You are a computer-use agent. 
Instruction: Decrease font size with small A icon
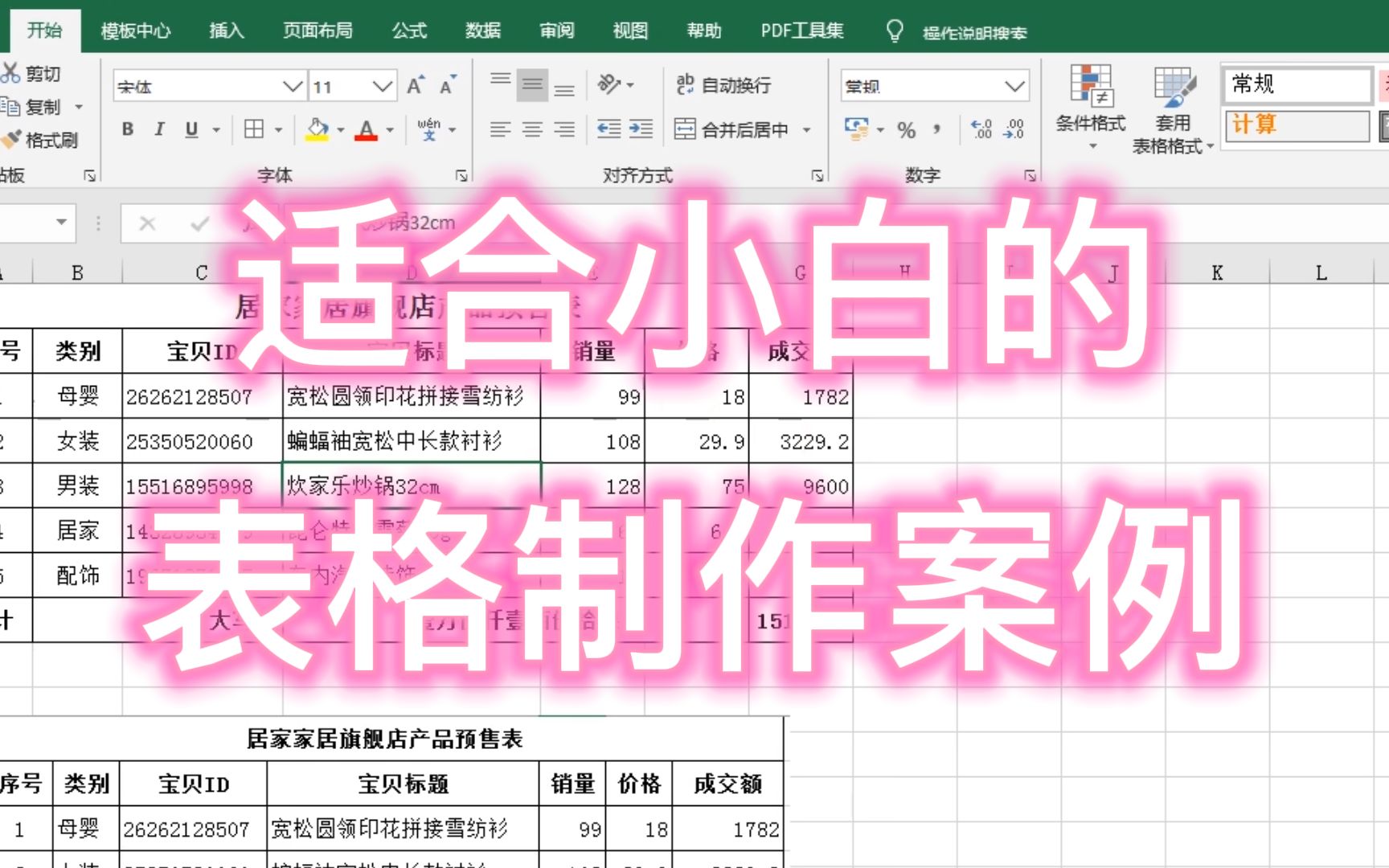(x=447, y=85)
